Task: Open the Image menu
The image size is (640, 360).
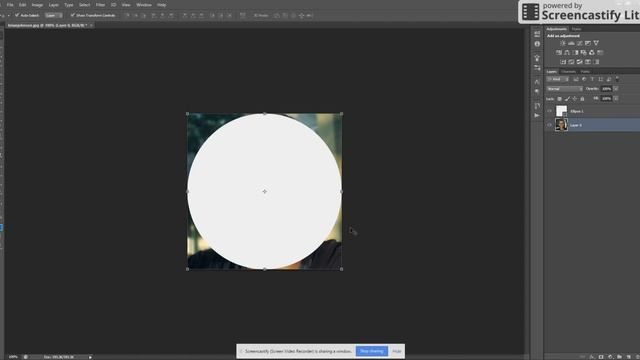Action: pyautogui.click(x=37, y=5)
